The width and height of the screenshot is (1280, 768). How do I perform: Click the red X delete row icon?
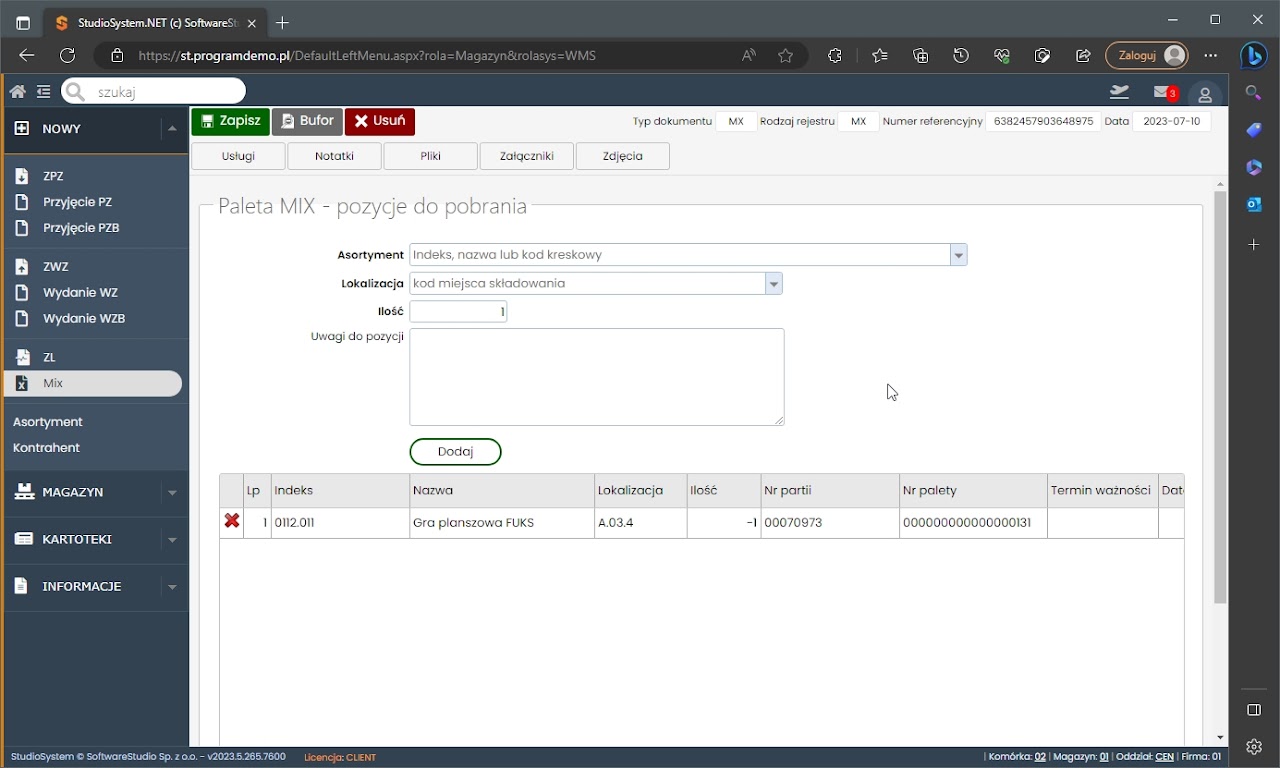pyautogui.click(x=232, y=521)
